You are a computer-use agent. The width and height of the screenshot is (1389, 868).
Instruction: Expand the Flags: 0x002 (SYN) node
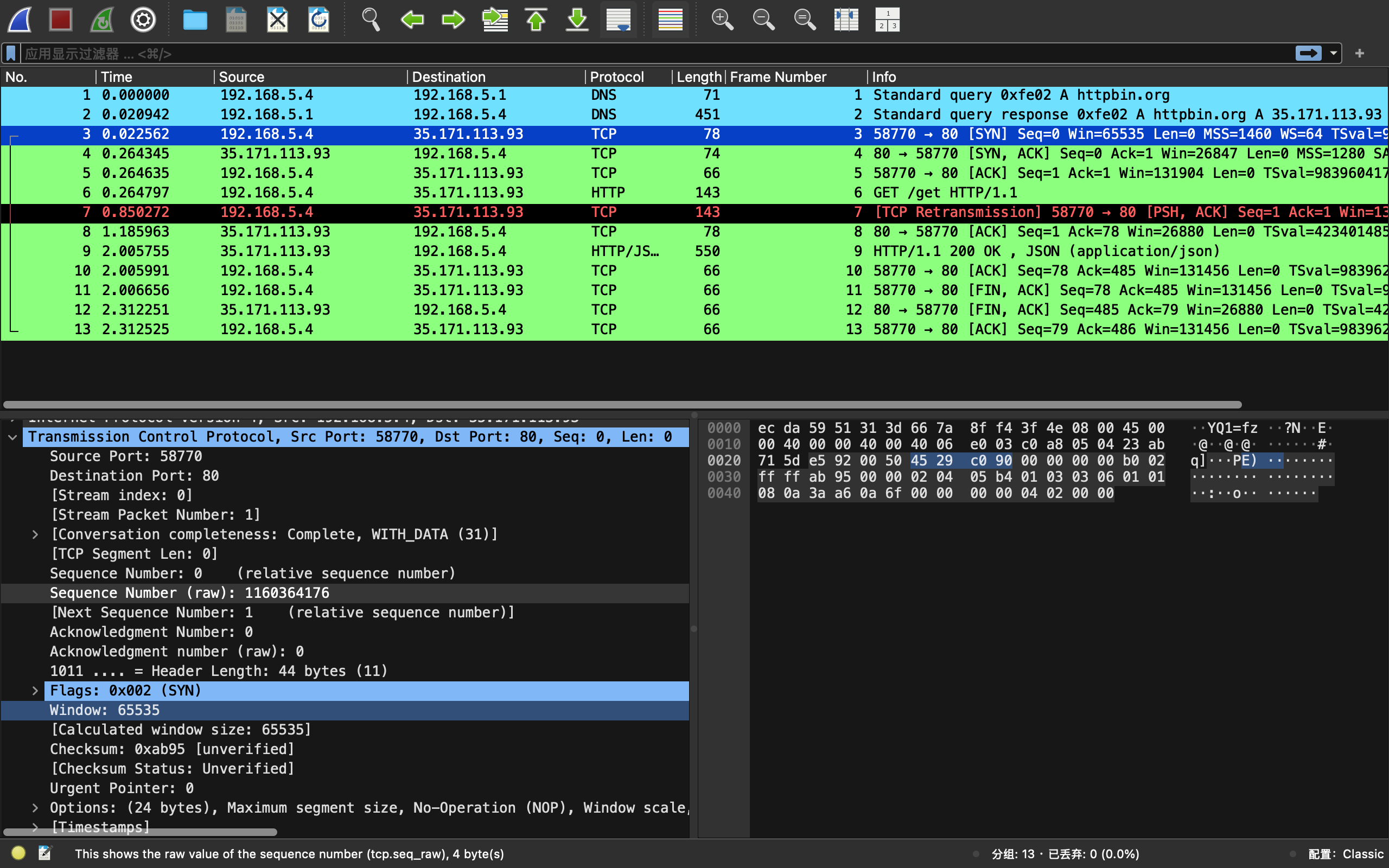pos(36,691)
